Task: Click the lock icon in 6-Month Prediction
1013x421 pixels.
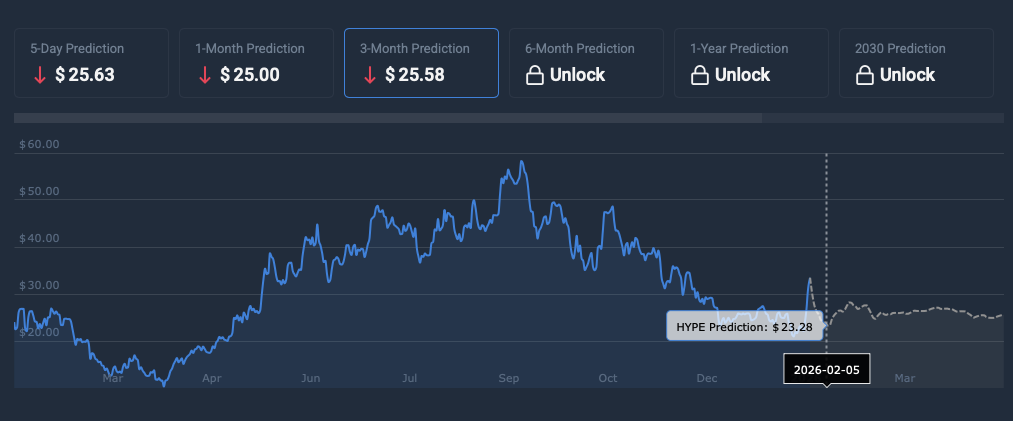Action: (x=535, y=75)
